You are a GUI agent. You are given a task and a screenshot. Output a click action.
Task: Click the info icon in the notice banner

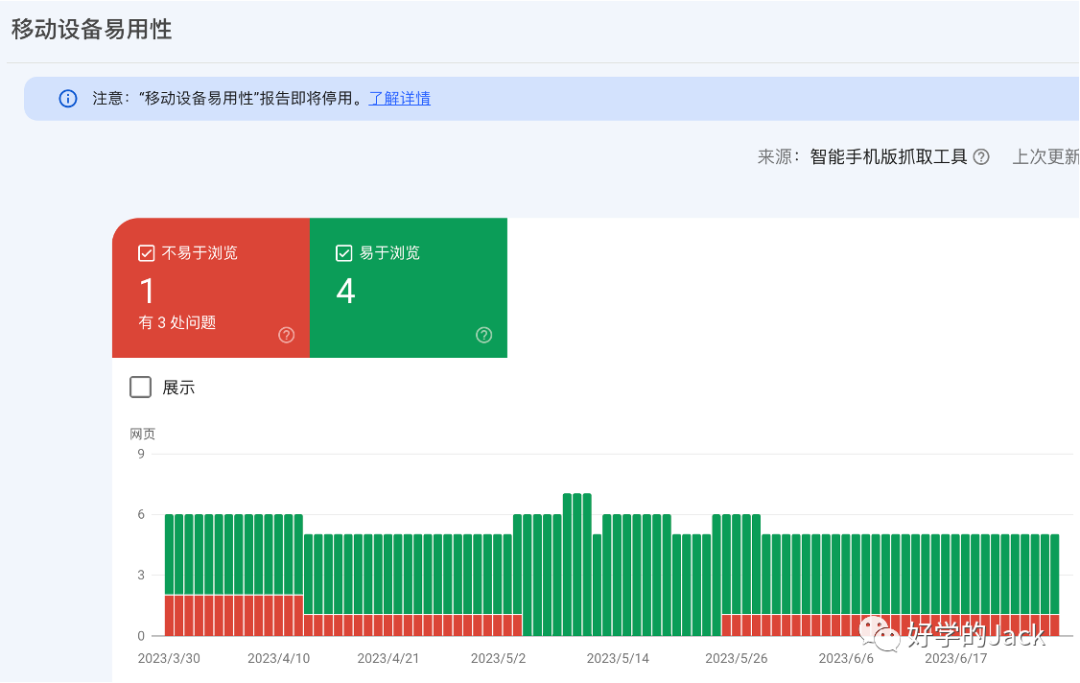[68, 99]
